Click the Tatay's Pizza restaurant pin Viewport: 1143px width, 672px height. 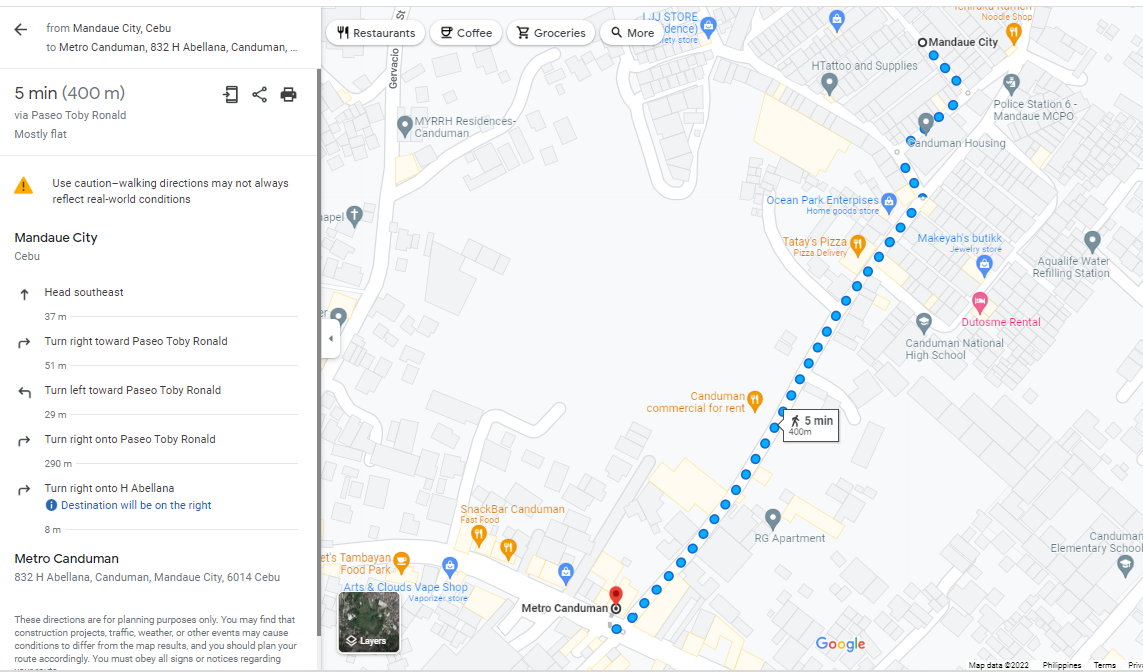coord(858,246)
